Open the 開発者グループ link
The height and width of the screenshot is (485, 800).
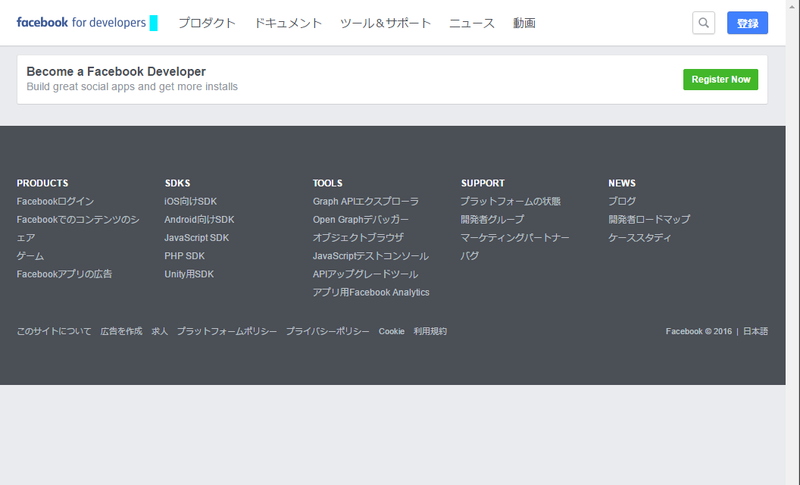click(492, 220)
